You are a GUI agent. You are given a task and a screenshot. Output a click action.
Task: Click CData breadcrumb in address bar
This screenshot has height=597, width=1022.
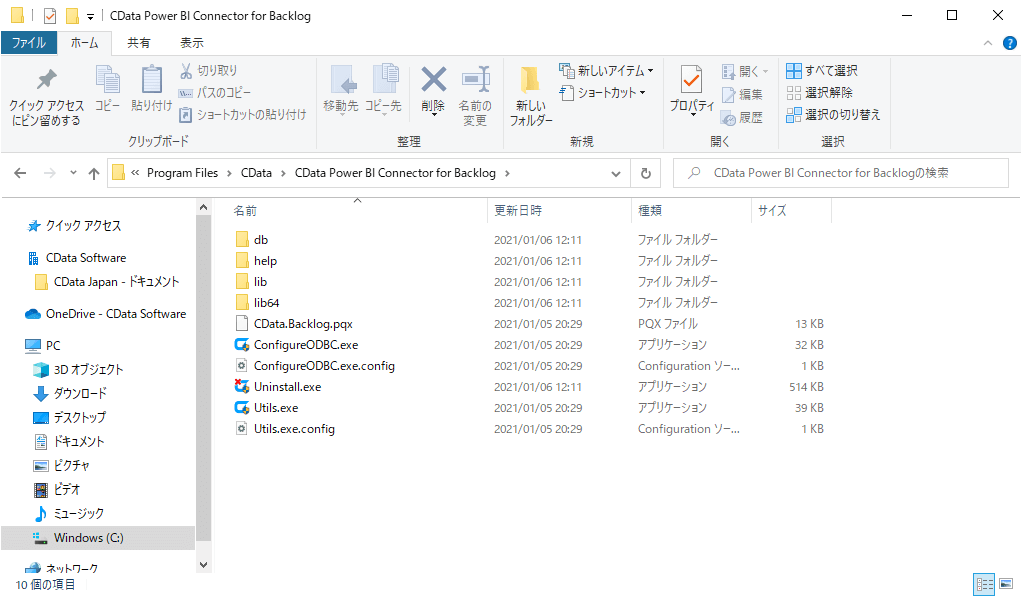click(256, 173)
